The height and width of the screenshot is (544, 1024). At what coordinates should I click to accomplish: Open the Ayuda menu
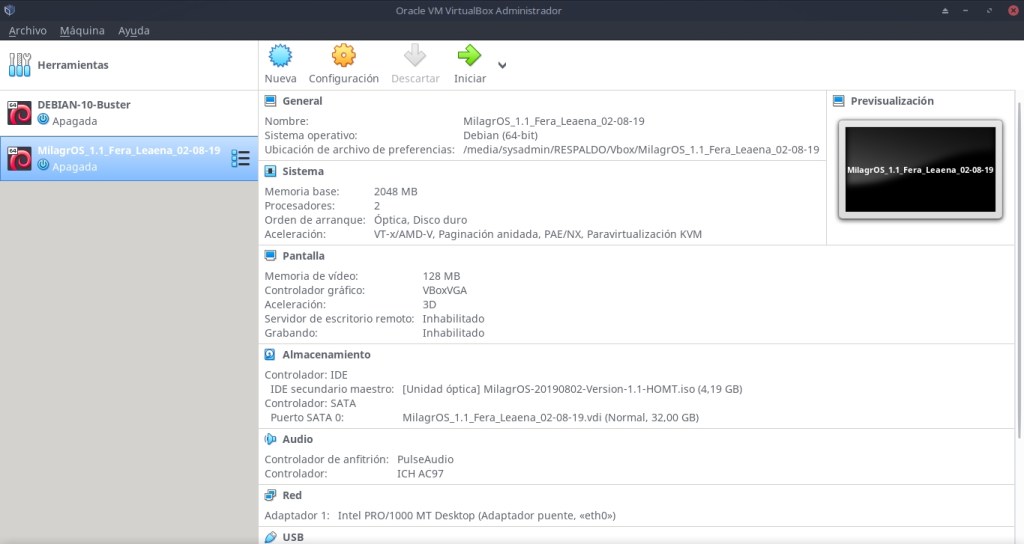click(x=134, y=31)
